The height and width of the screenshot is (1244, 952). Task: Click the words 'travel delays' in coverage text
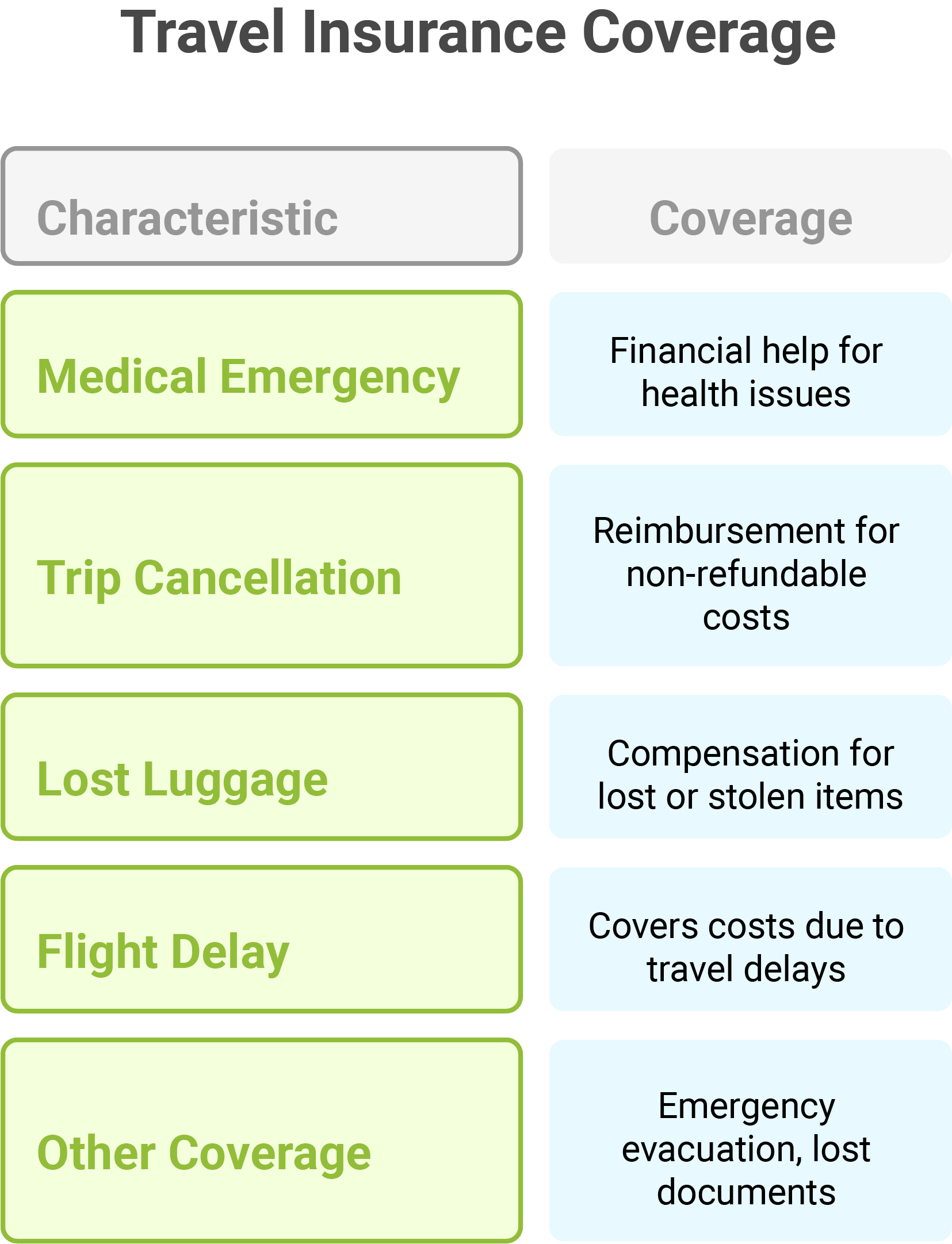[x=746, y=969]
